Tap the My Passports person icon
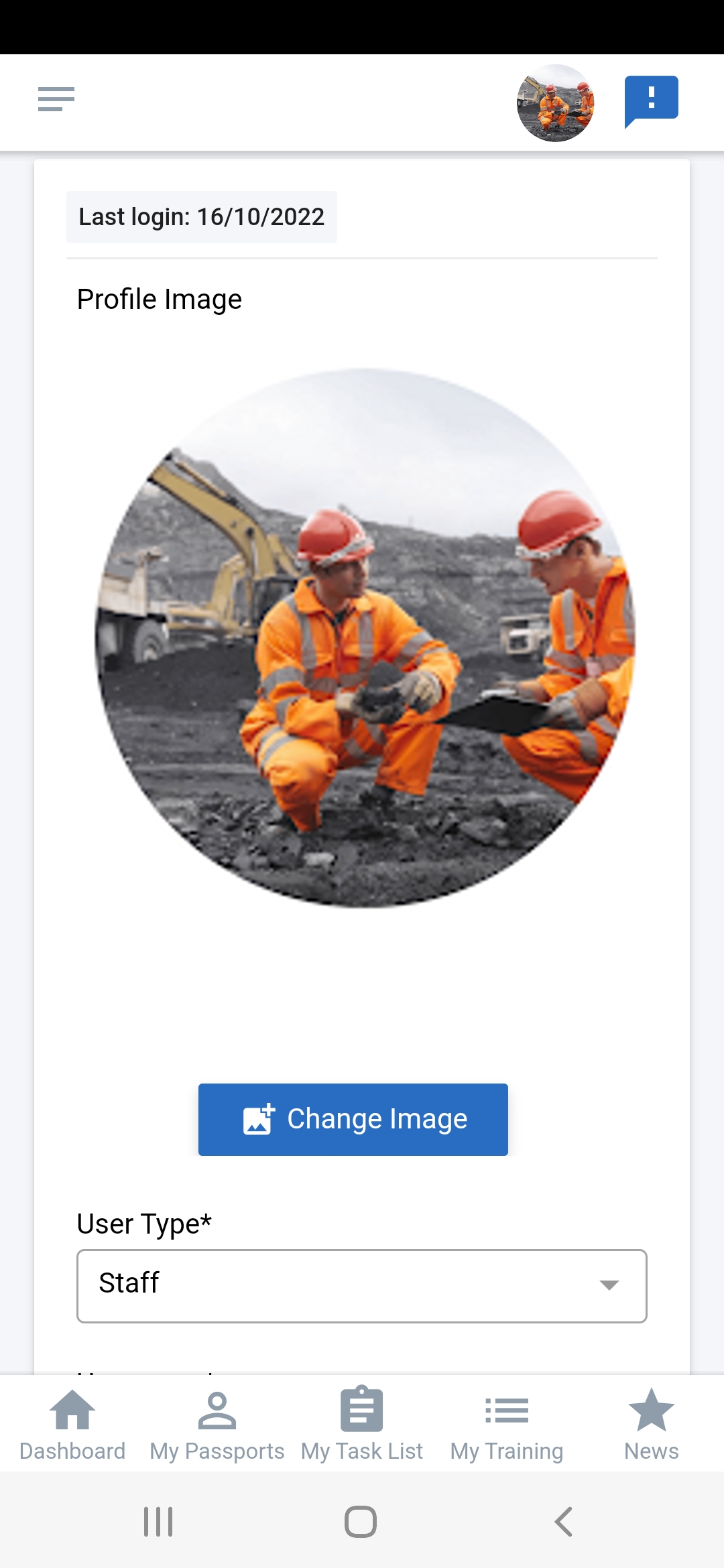Viewport: 724px width, 1568px height. [x=217, y=1410]
